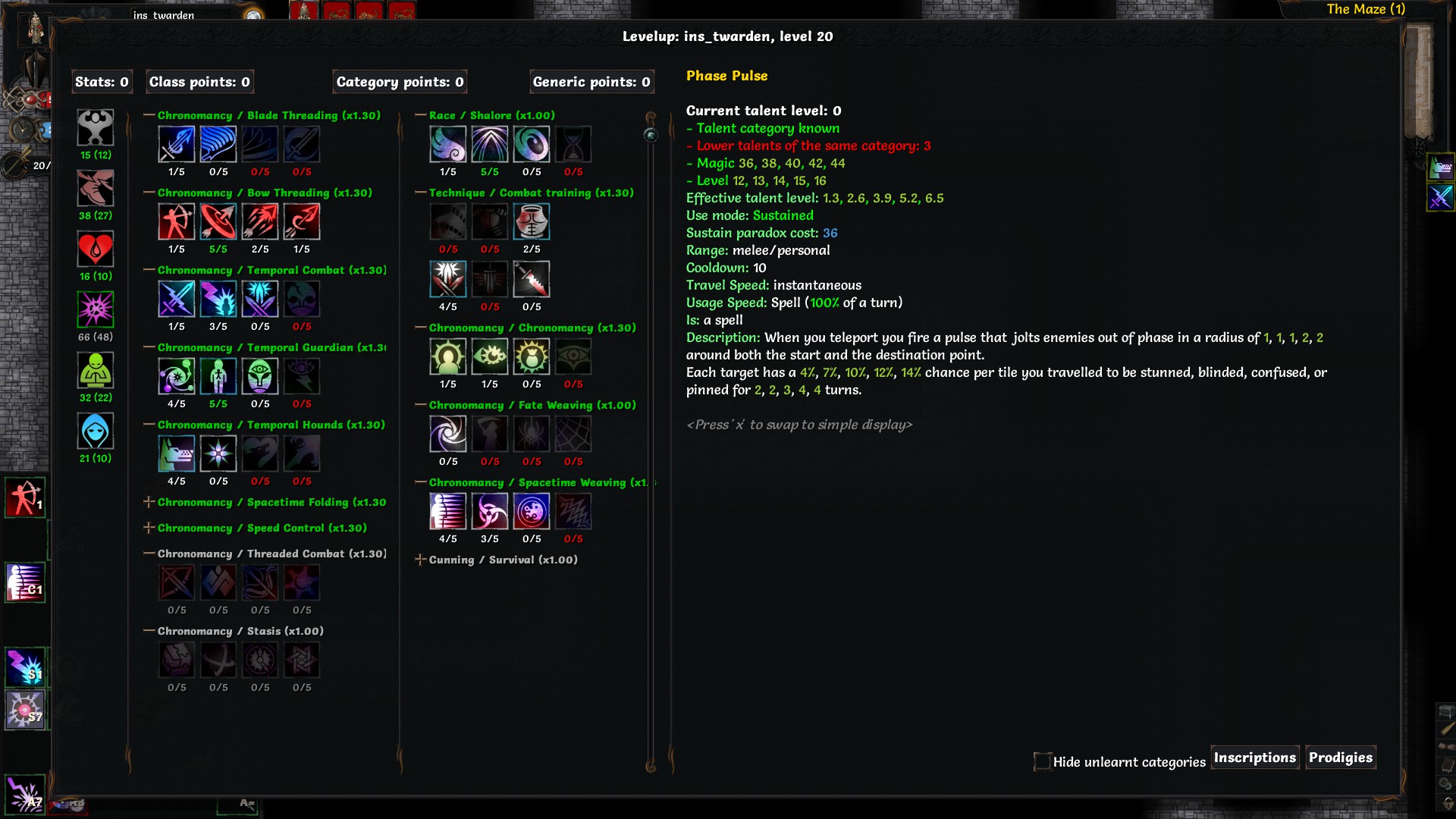Open the Inscriptions dialog
This screenshot has height=819, width=1456.
coord(1255,758)
